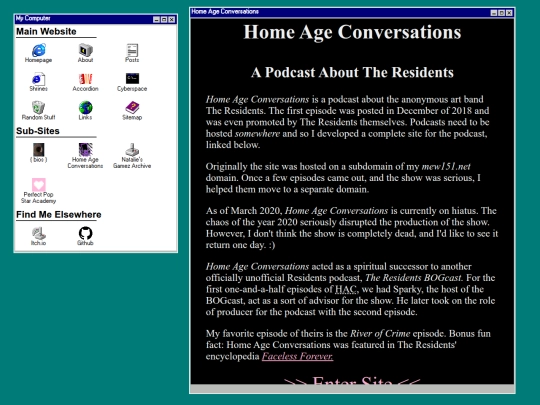Maximize the My Computer window
Screen dimensions: 540x405
coord(164,20)
